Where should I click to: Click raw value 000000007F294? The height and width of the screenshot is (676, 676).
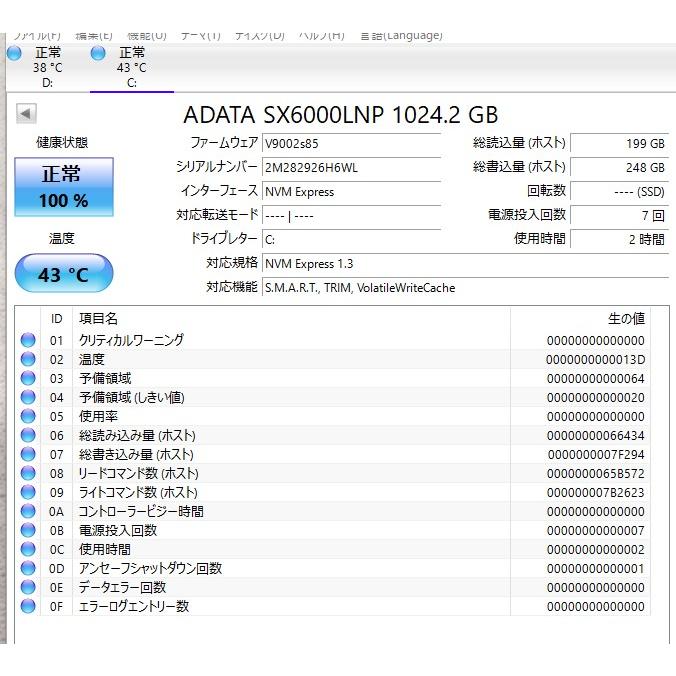[596, 454]
